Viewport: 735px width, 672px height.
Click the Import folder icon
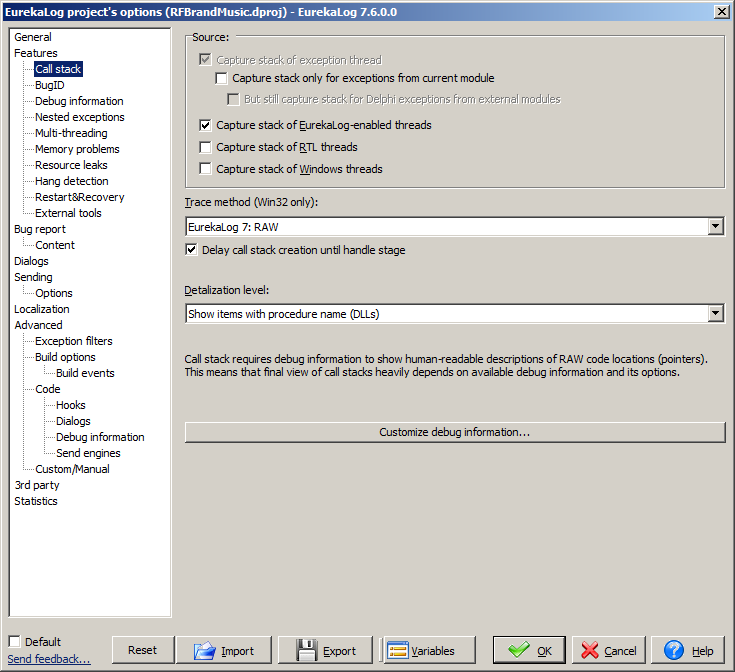tap(204, 650)
